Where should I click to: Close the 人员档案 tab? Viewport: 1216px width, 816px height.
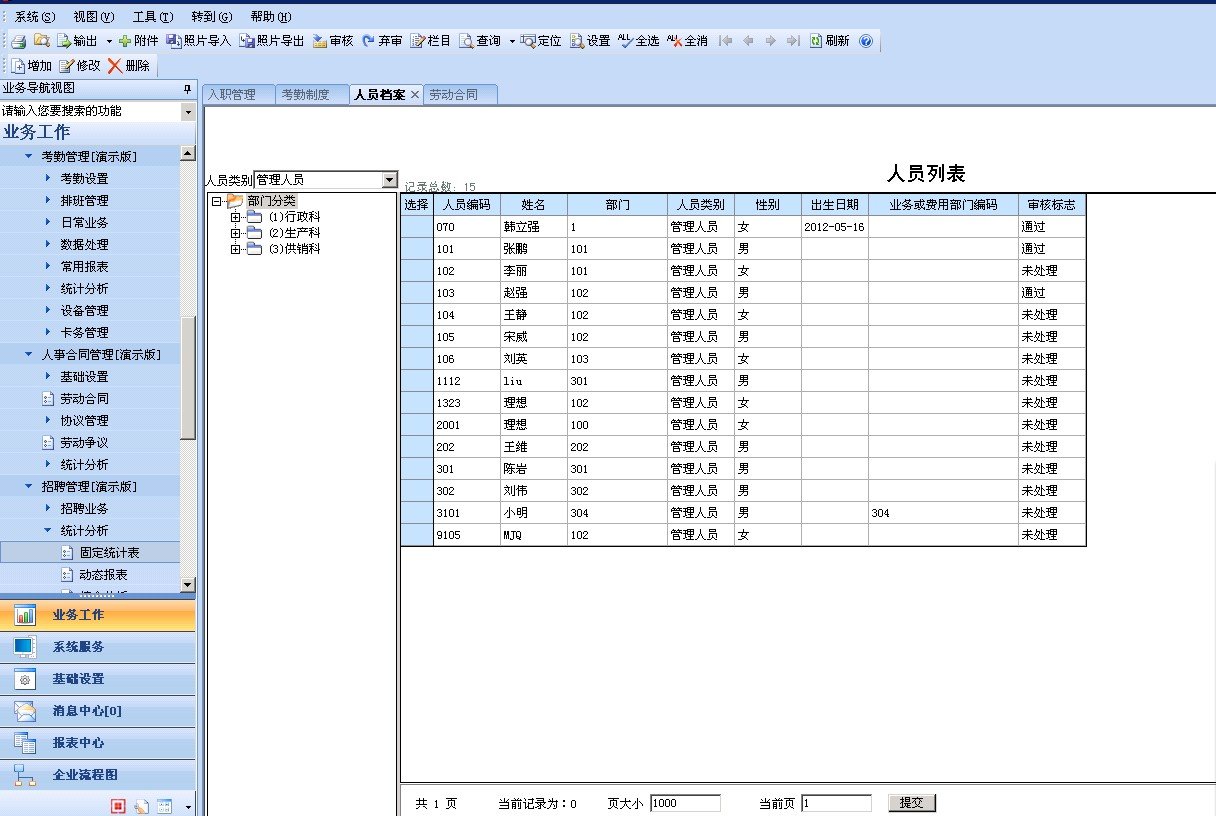point(415,95)
